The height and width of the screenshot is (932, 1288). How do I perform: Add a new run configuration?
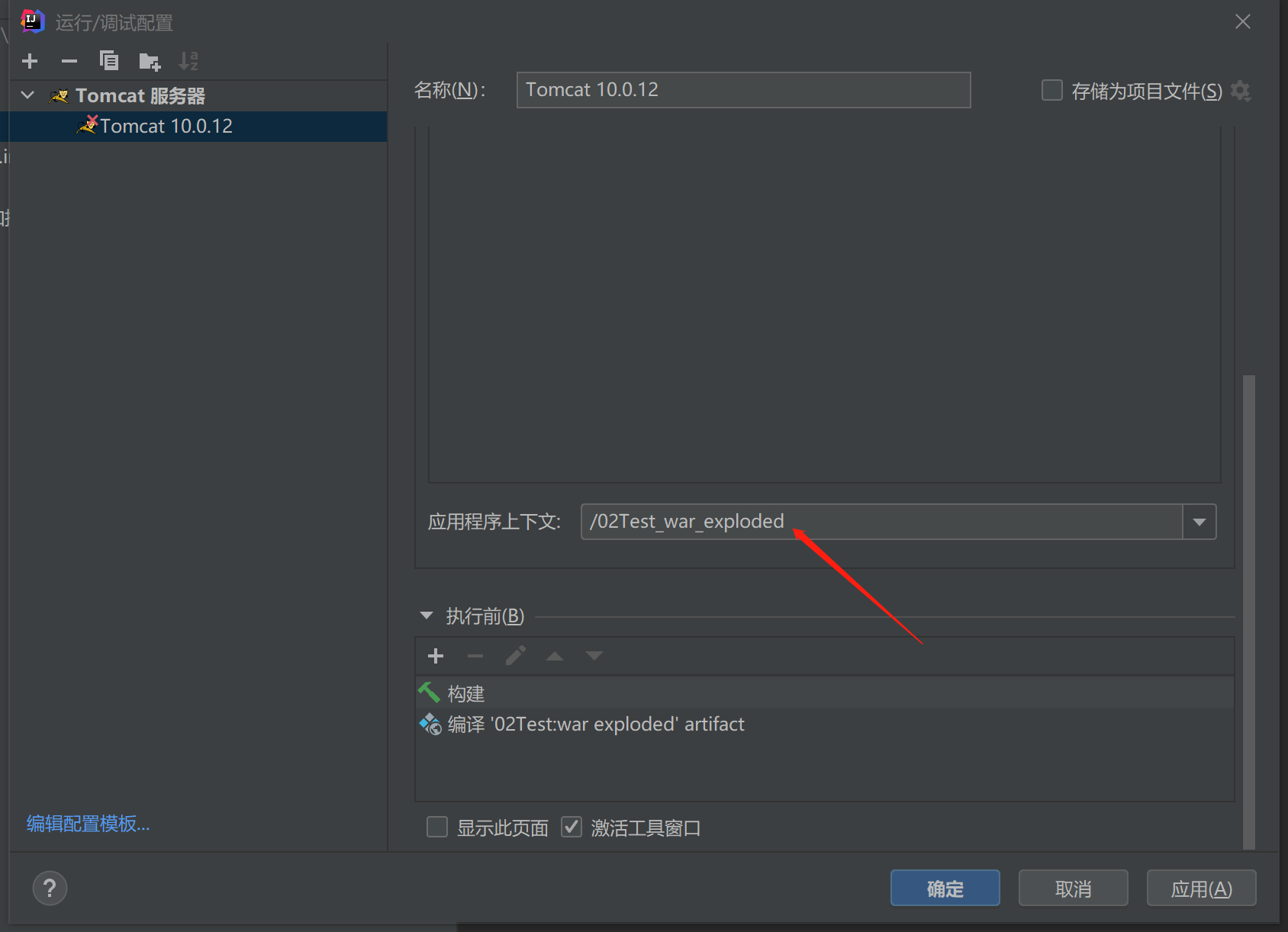[x=31, y=61]
